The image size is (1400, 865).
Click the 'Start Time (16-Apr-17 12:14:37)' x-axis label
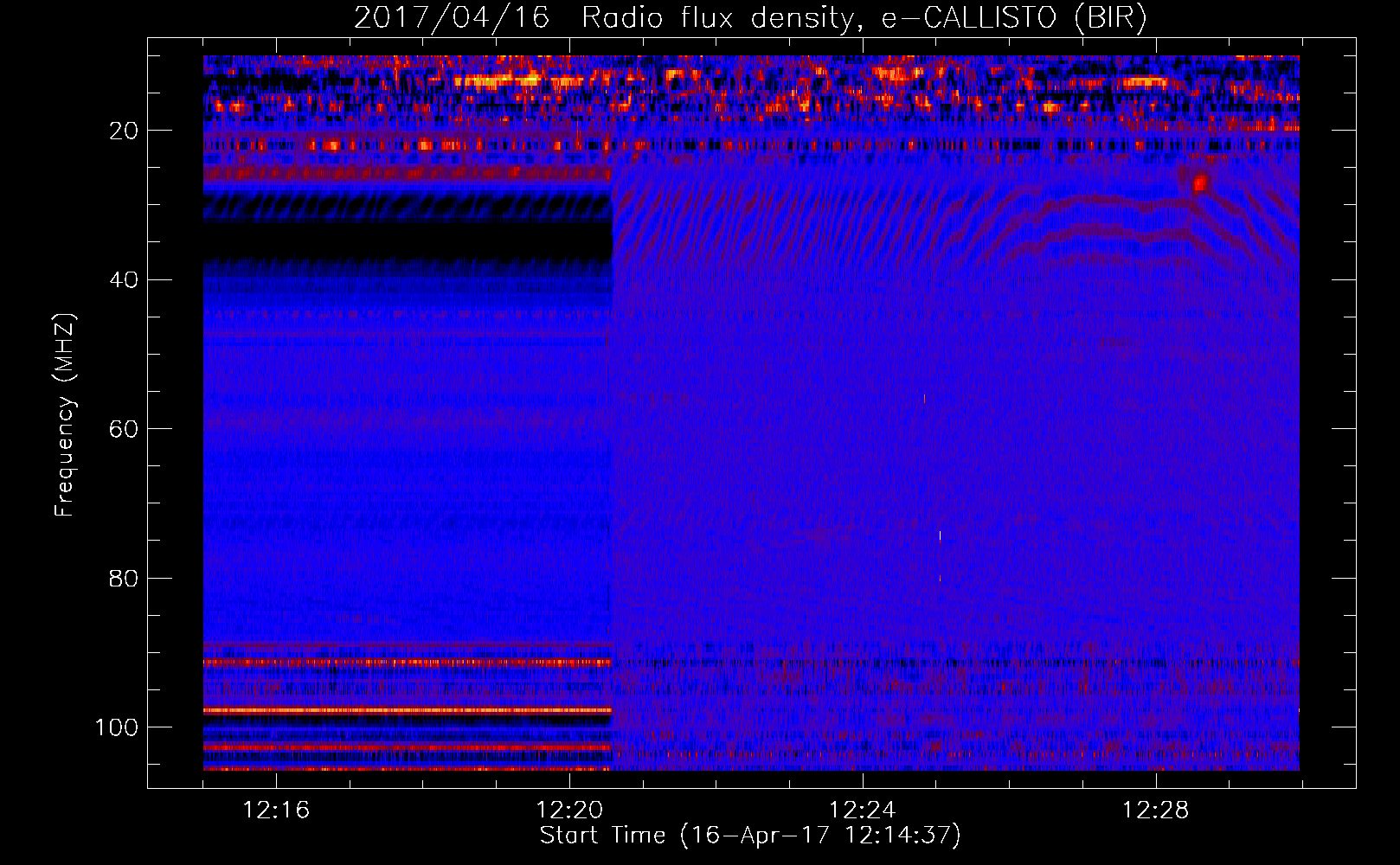tap(750, 836)
